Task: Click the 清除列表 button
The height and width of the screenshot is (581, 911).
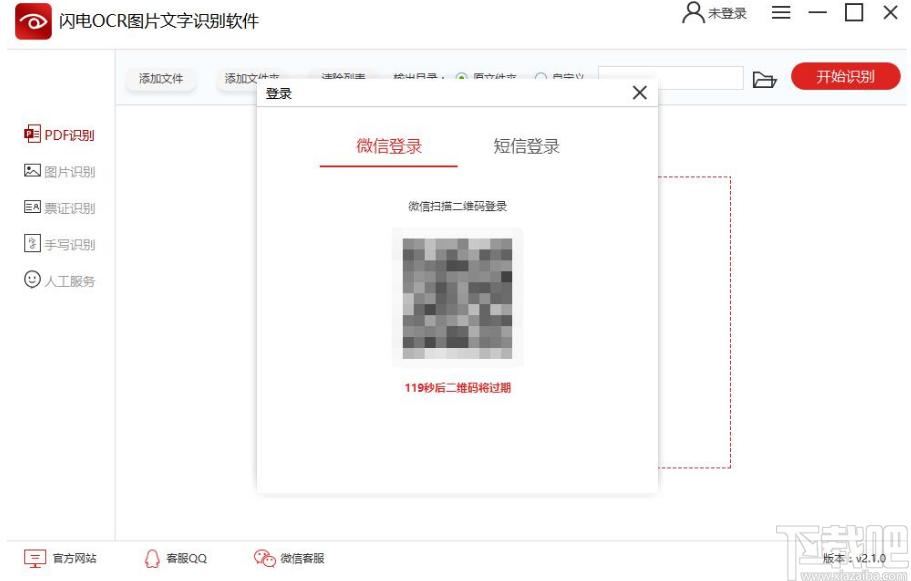Action: coord(343,78)
